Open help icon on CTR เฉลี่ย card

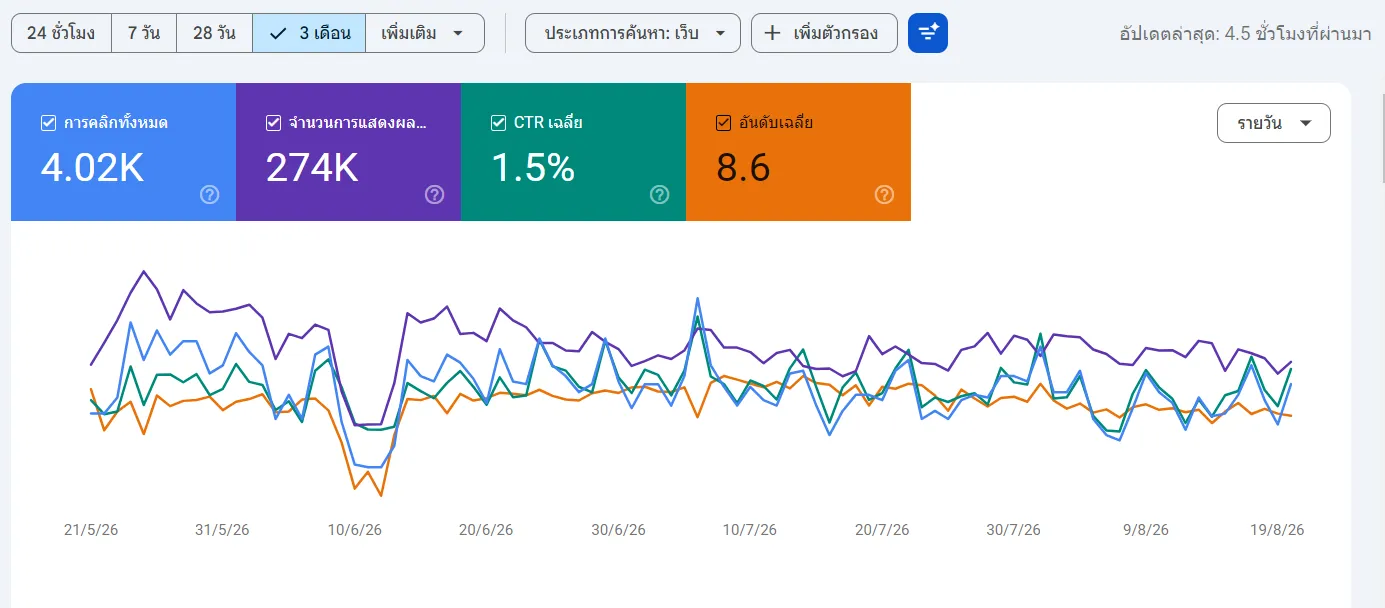[659, 195]
